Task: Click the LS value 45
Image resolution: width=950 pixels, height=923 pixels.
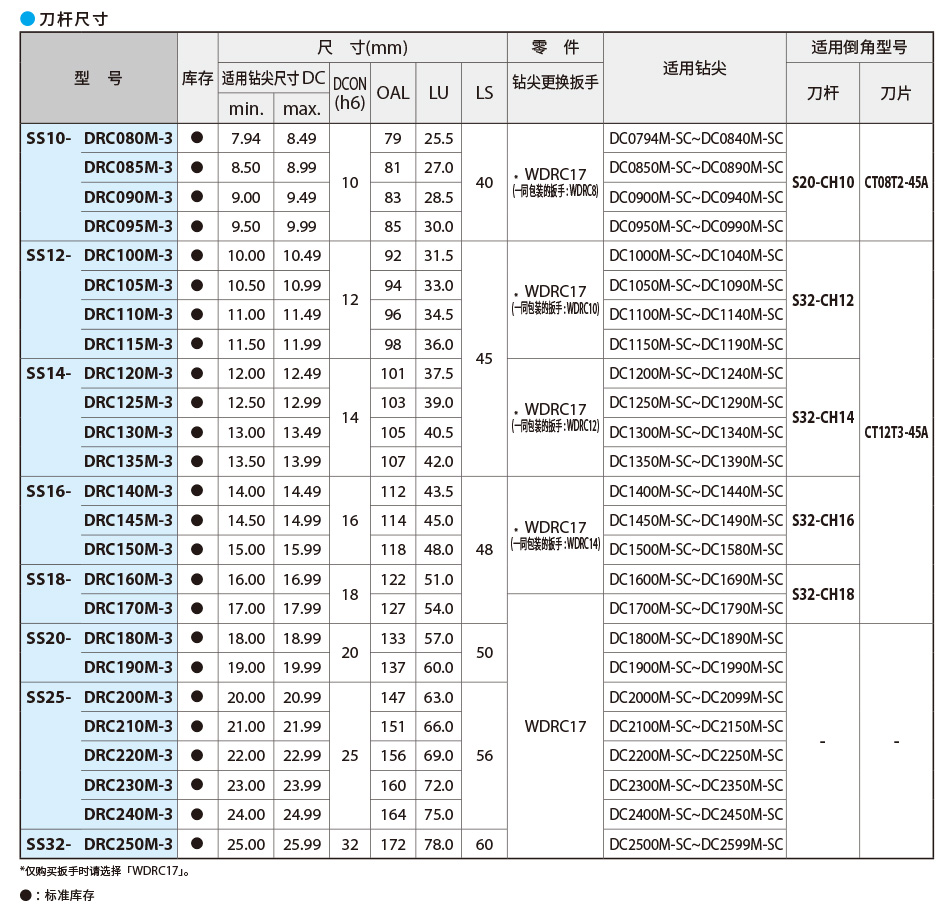Action: (484, 359)
